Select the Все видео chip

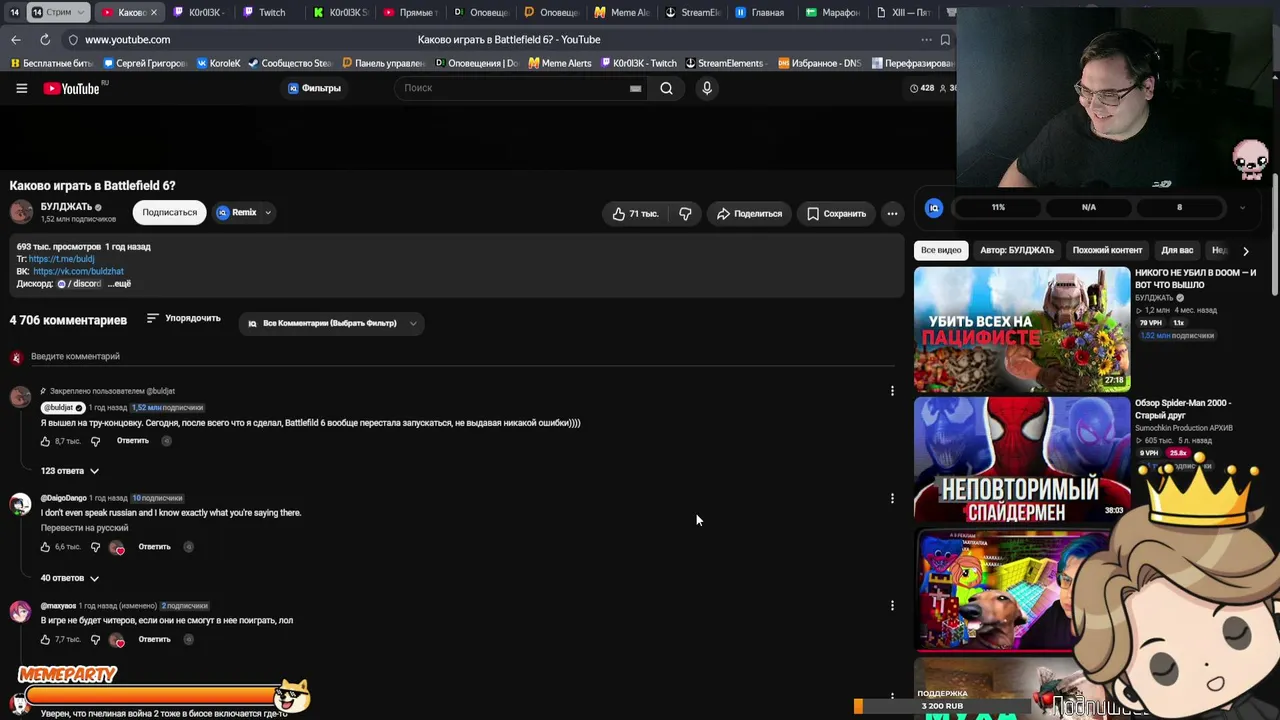point(941,250)
